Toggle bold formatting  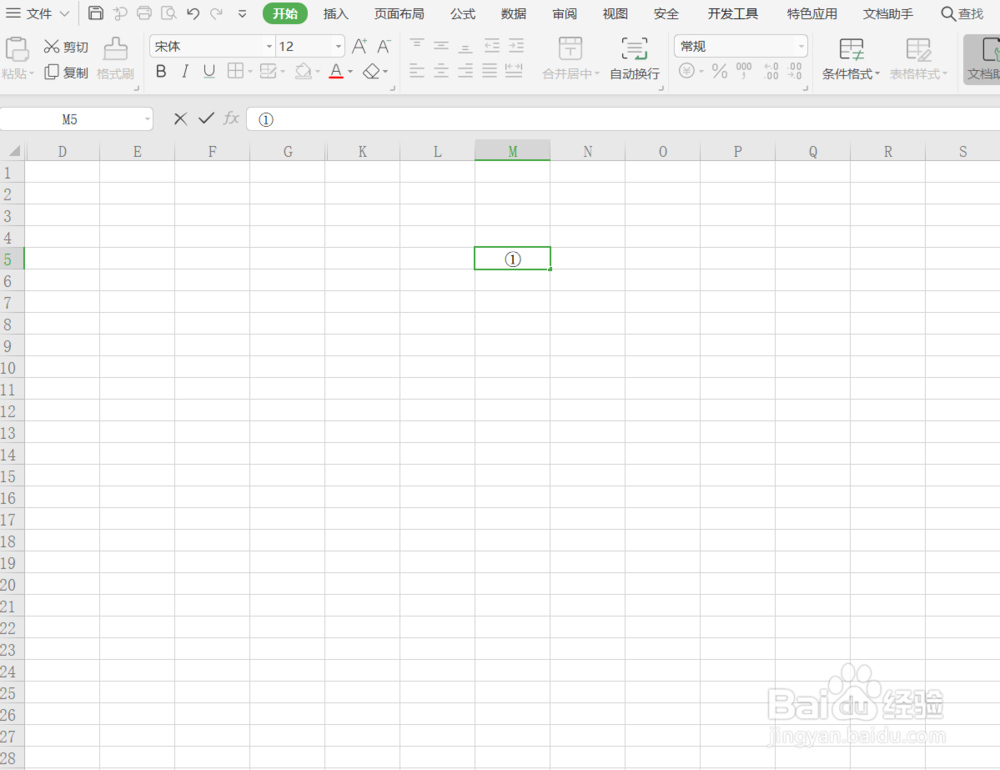point(161,71)
